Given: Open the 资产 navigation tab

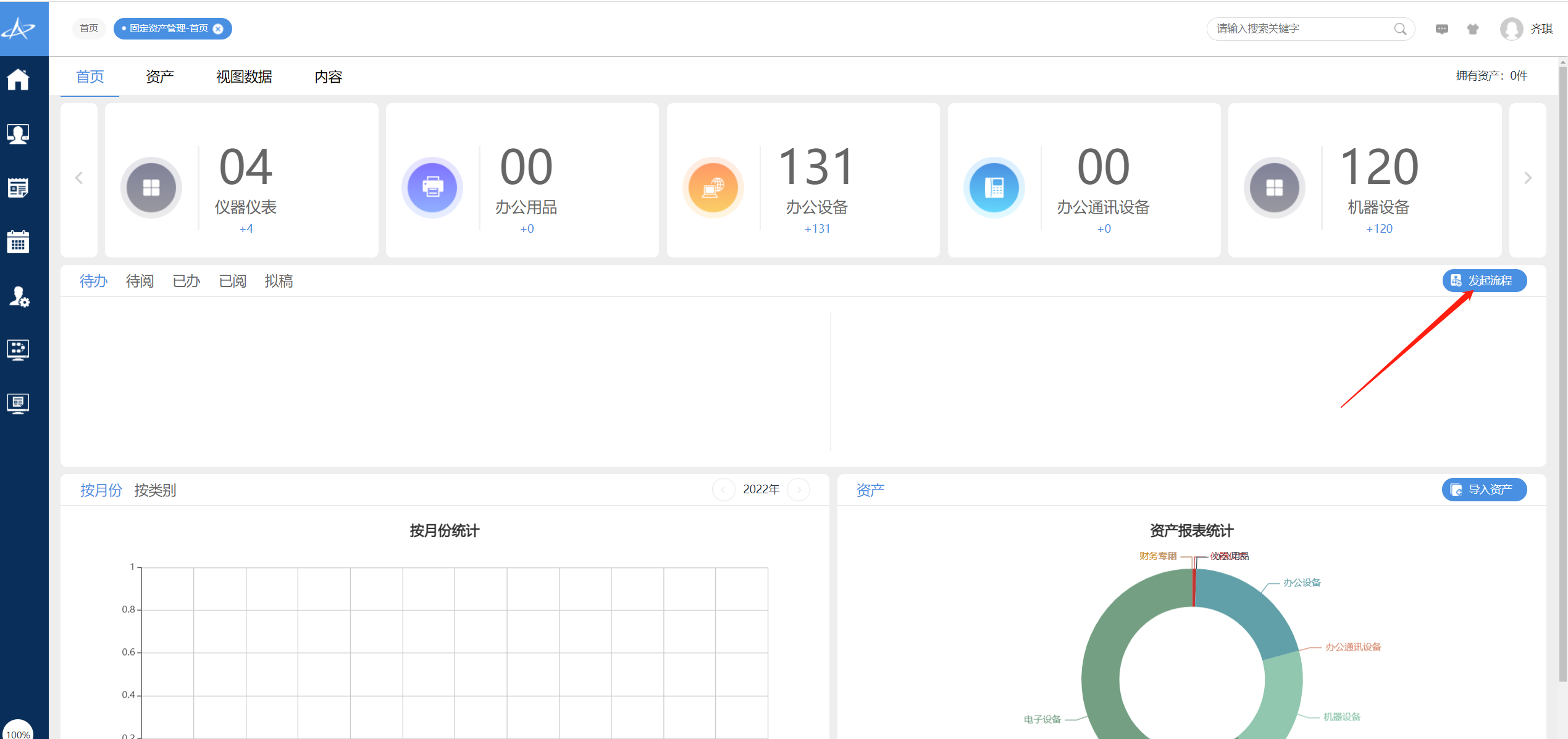Looking at the screenshot, I should point(160,77).
